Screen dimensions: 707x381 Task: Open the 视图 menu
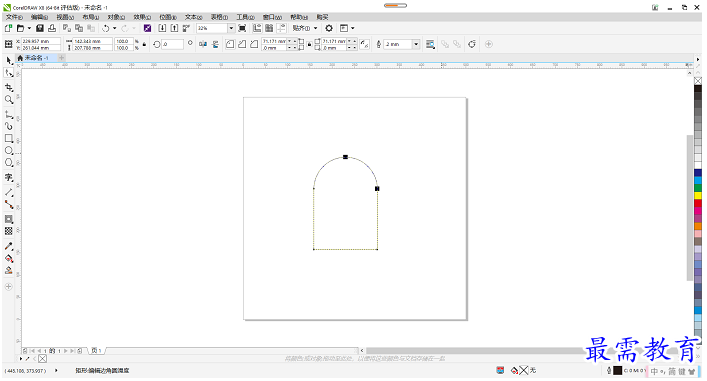[x=65, y=17]
